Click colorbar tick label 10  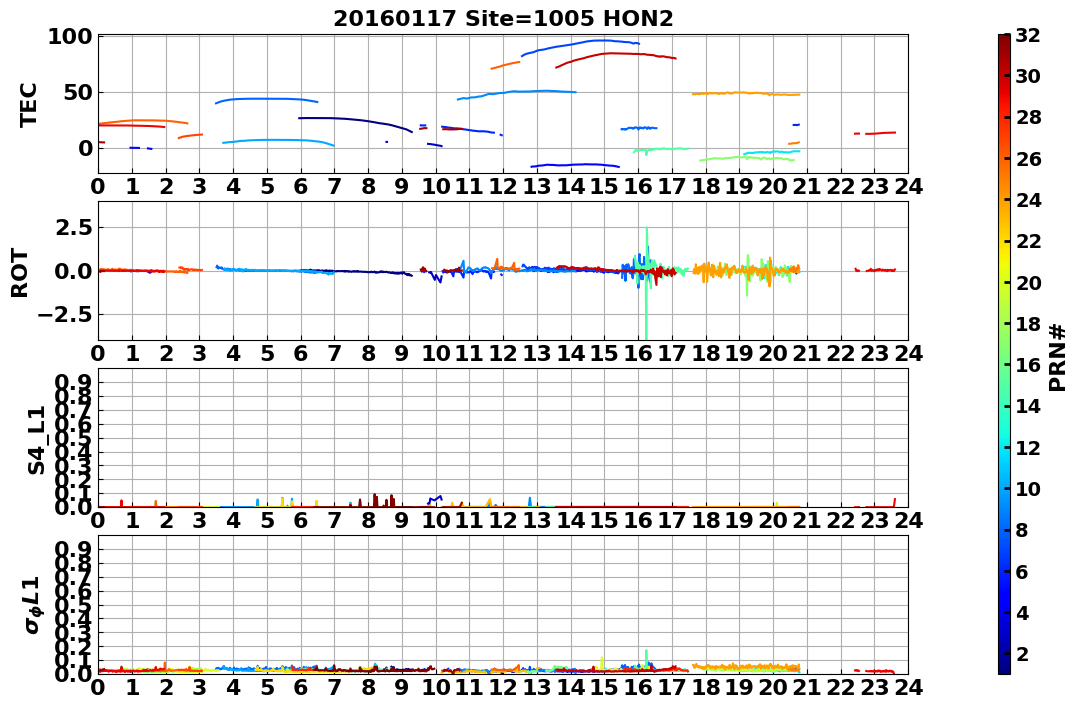pos(1028,488)
